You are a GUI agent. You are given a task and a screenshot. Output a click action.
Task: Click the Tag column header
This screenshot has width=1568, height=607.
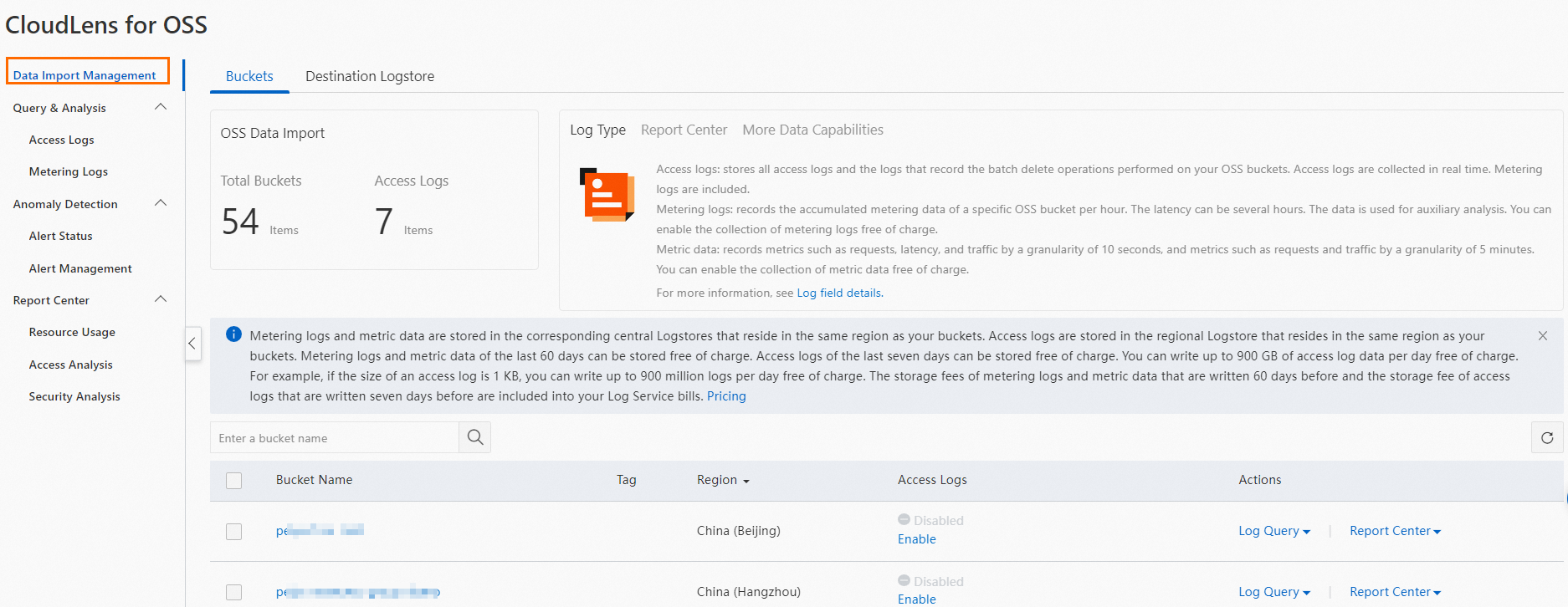(x=627, y=480)
